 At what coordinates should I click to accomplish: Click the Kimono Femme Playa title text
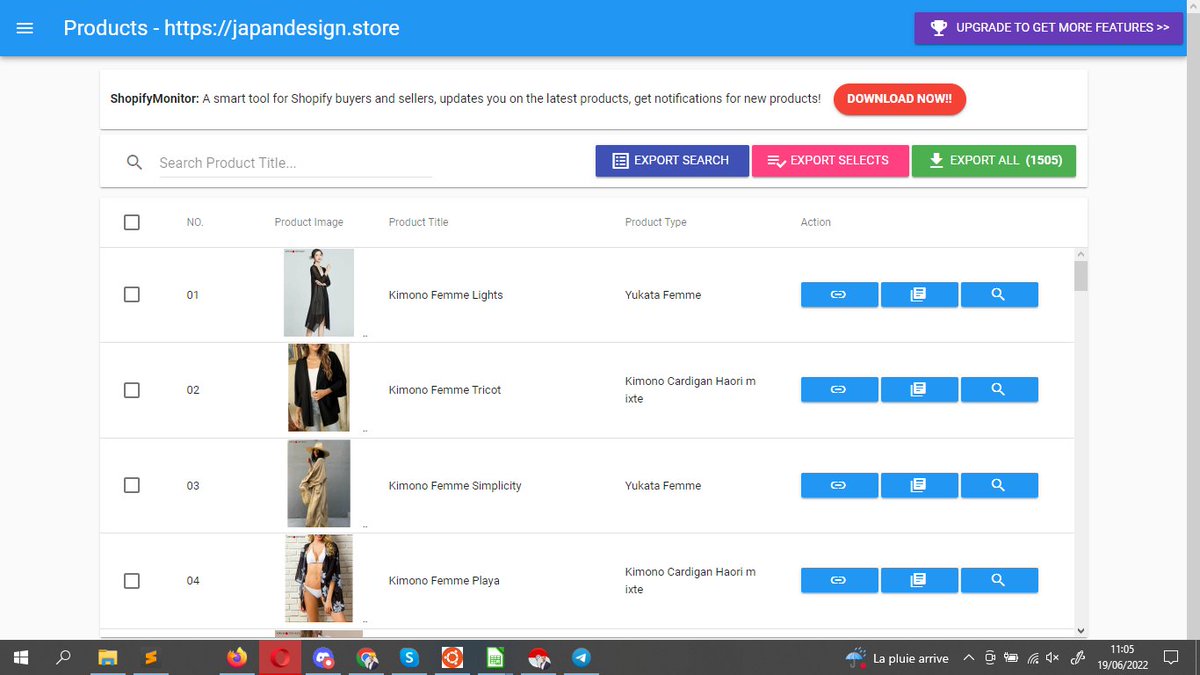point(444,580)
